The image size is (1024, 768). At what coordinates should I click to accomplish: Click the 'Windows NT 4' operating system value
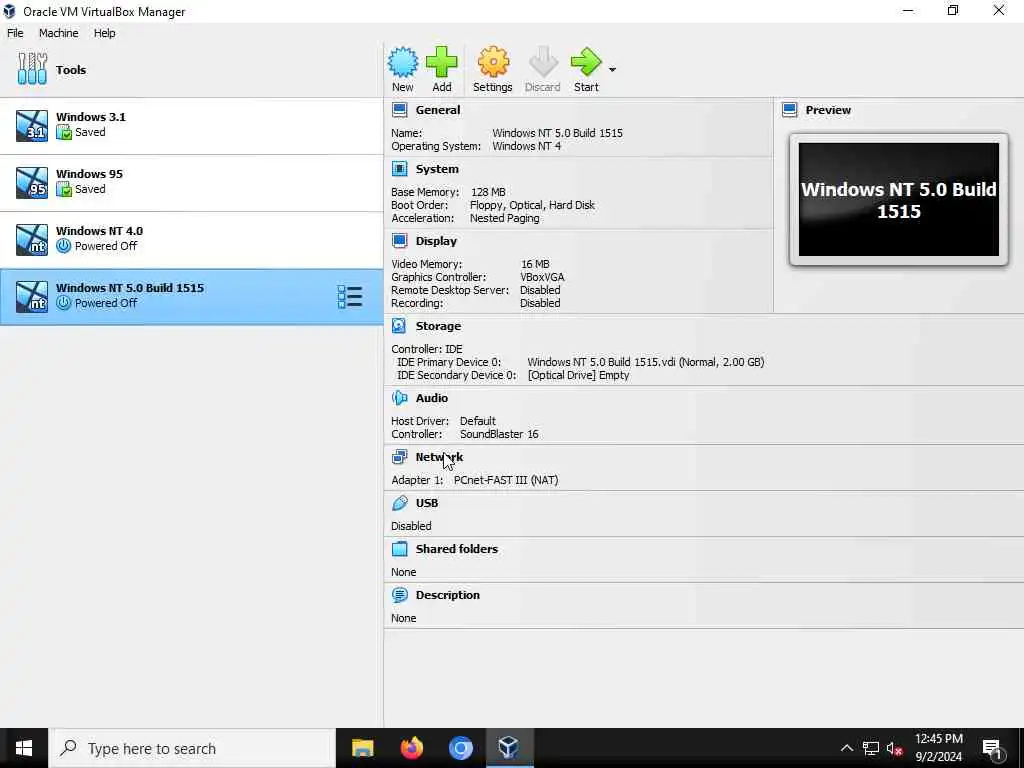(526, 146)
